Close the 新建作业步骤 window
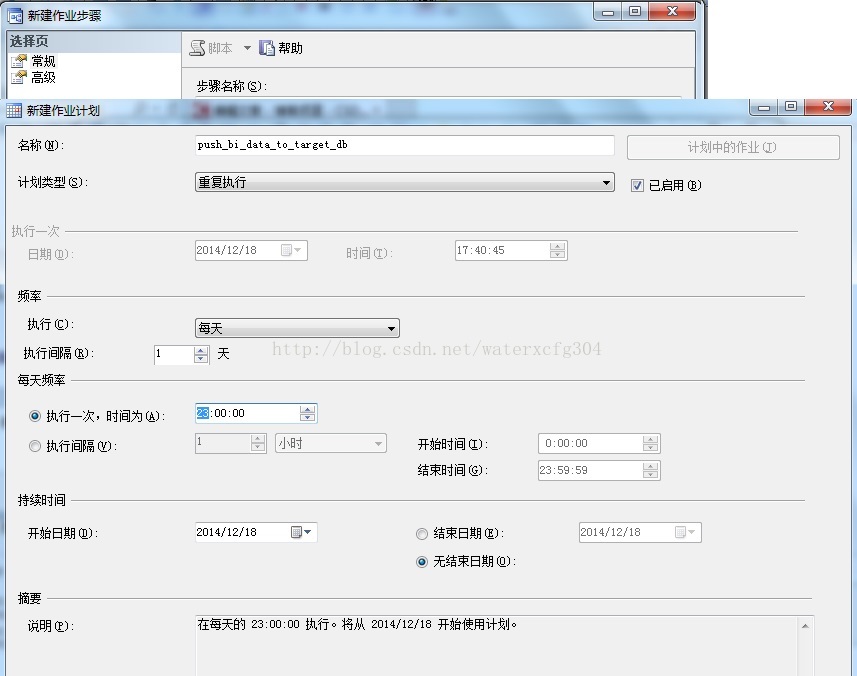This screenshot has height=676, width=857. point(672,11)
